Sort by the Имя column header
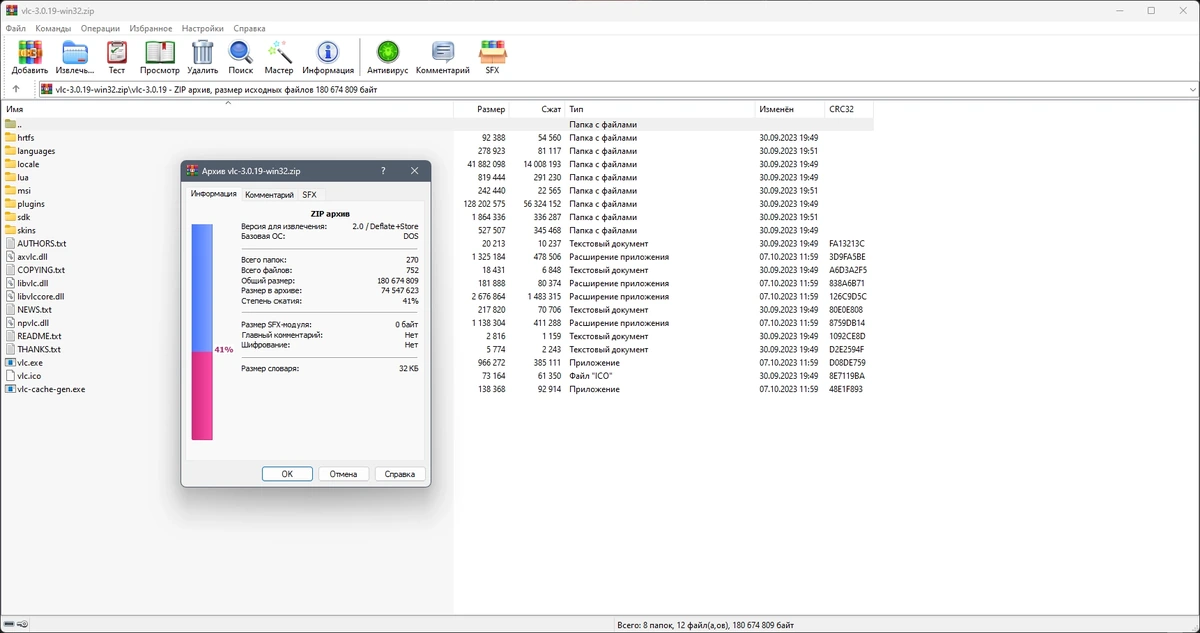 (x=227, y=109)
